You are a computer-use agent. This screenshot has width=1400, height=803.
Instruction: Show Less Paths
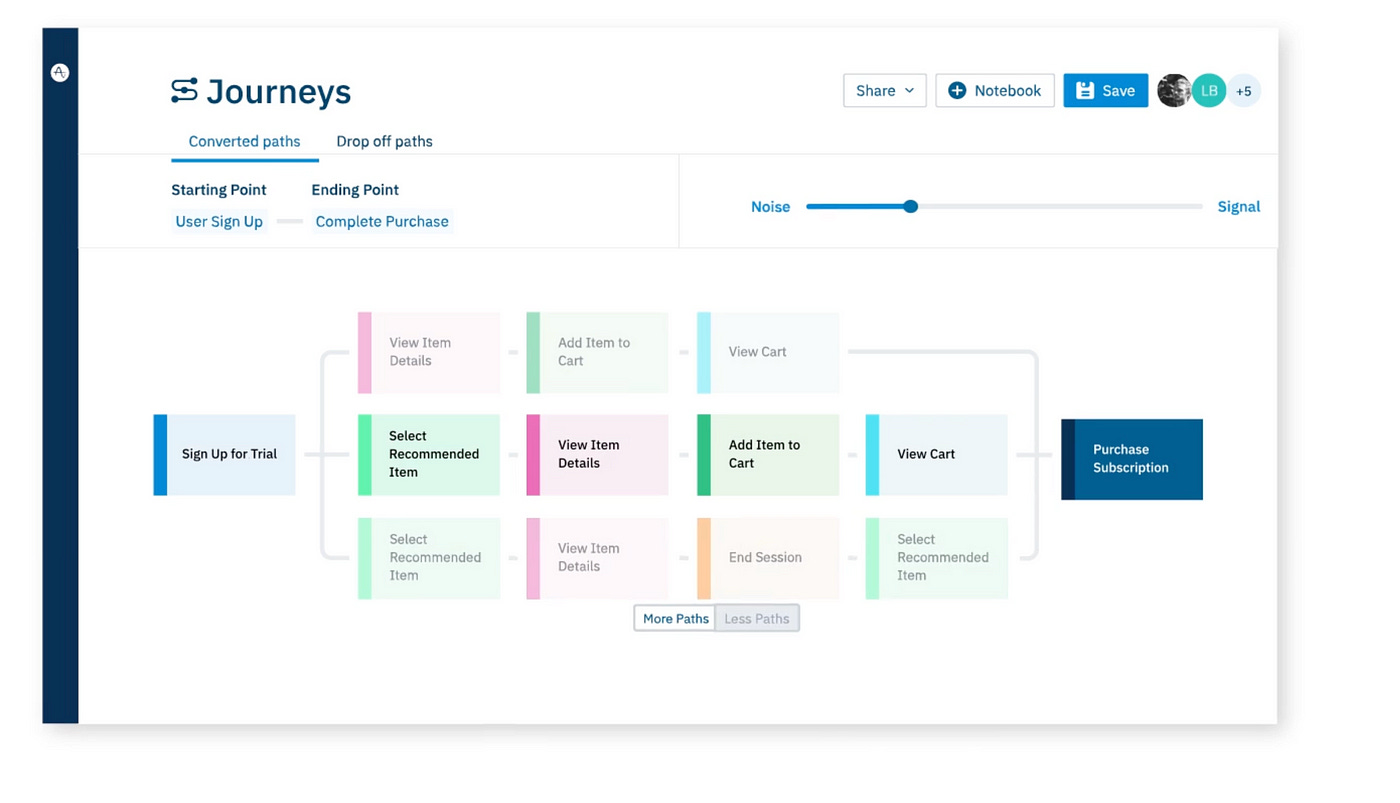[757, 619]
